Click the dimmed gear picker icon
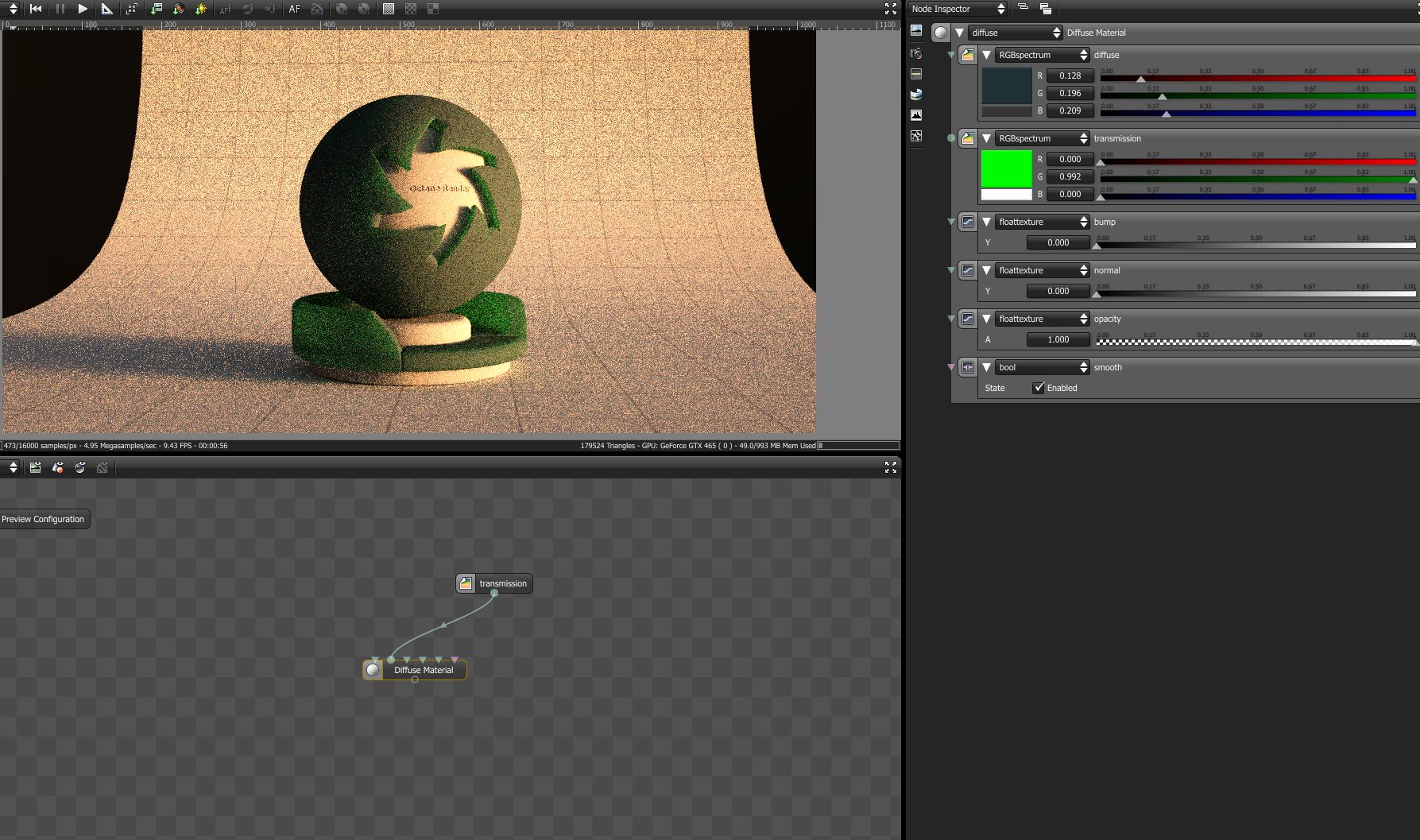The image size is (1420, 840). (270, 9)
